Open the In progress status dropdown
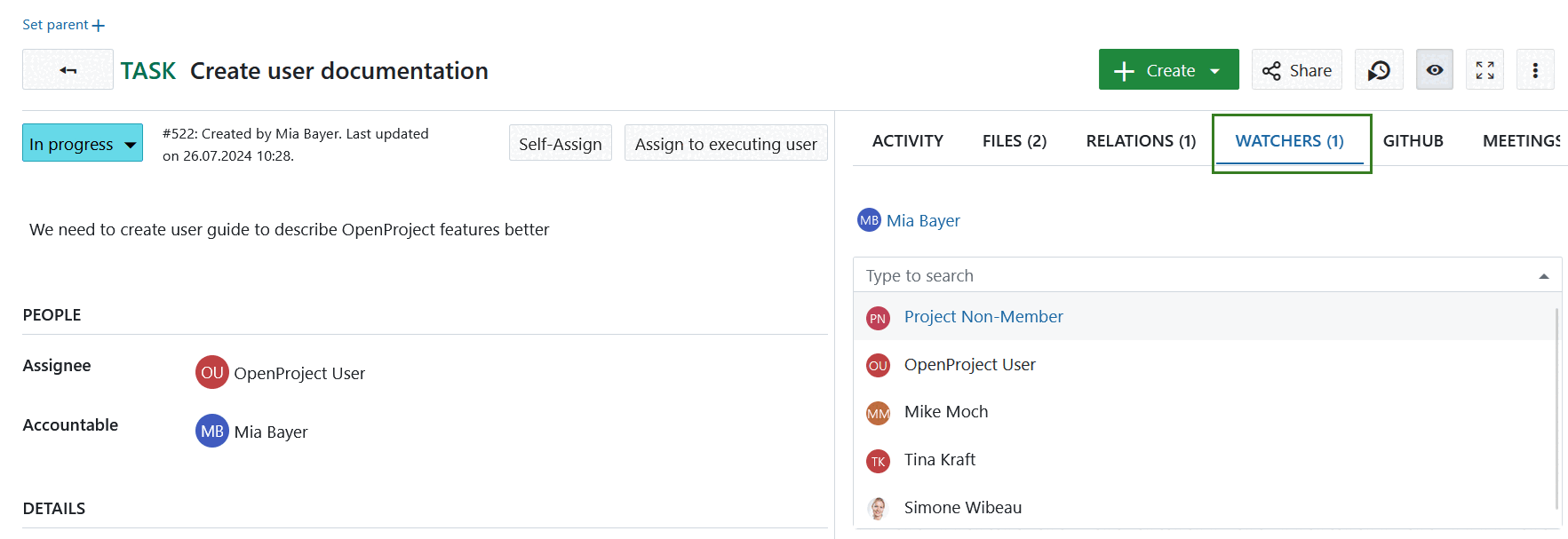Image resolution: width=1568 pixels, height=539 pixels. (83, 144)
